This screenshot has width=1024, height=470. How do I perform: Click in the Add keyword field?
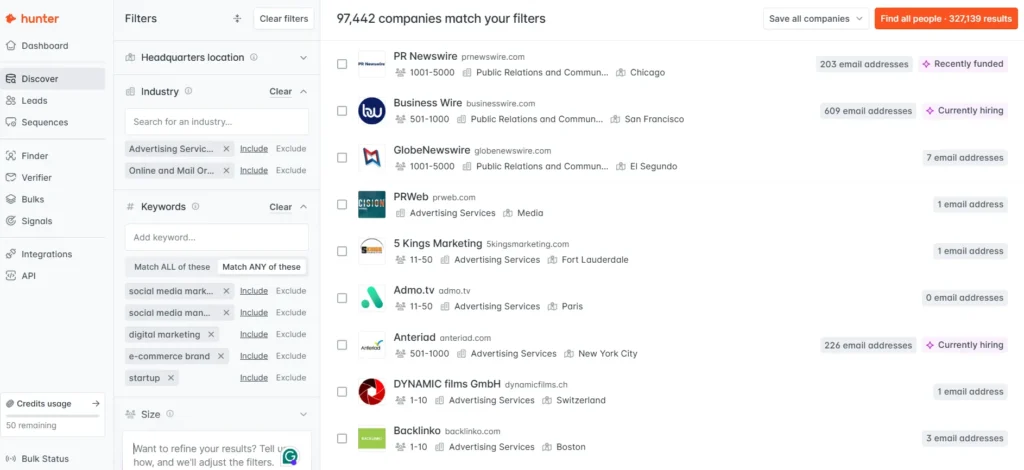point(216,237)
